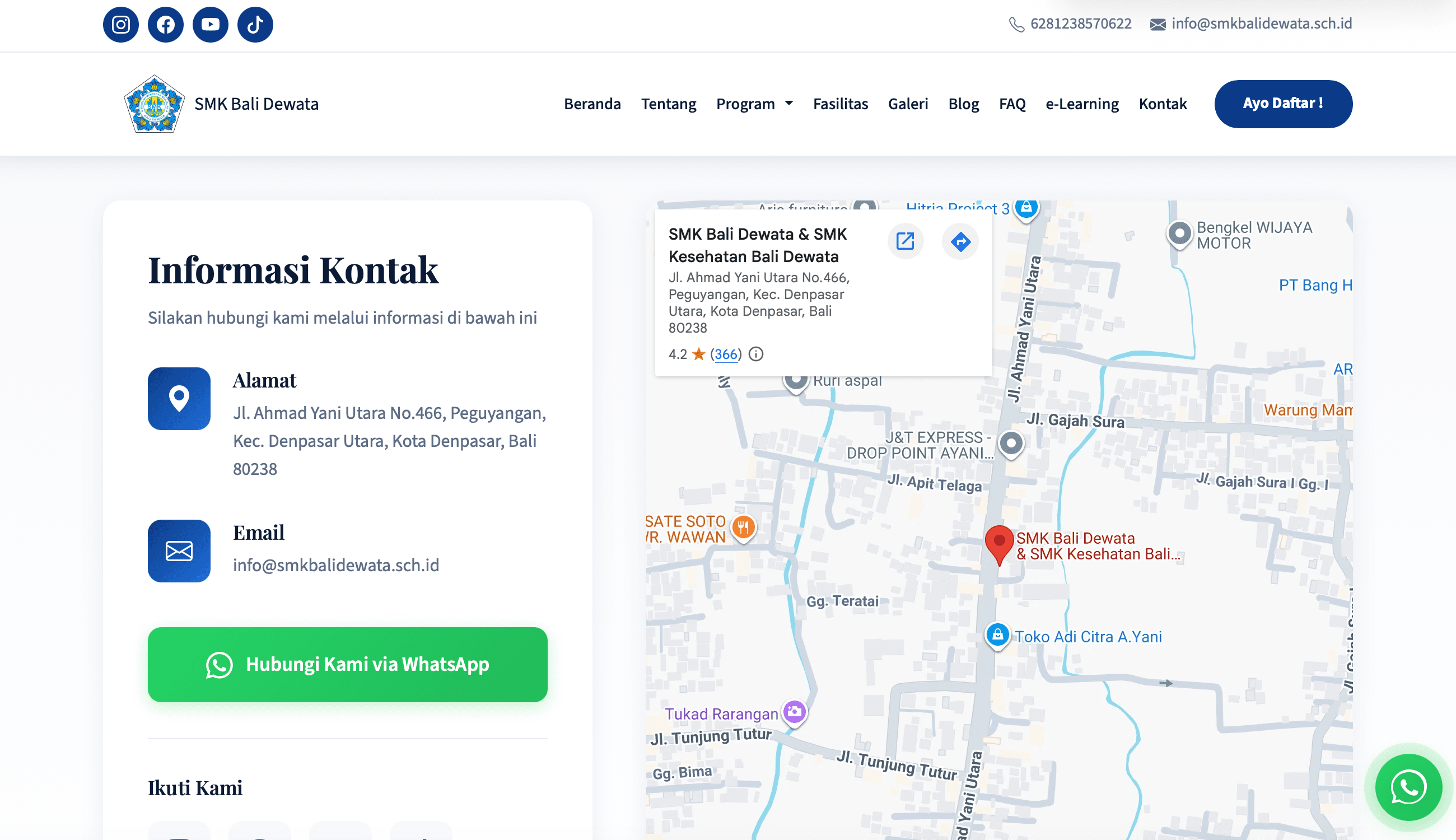The width and height of the screenshot is (1456, 840).
Task: Click the Tukad Rarangan camera marker
Action: 794,712
